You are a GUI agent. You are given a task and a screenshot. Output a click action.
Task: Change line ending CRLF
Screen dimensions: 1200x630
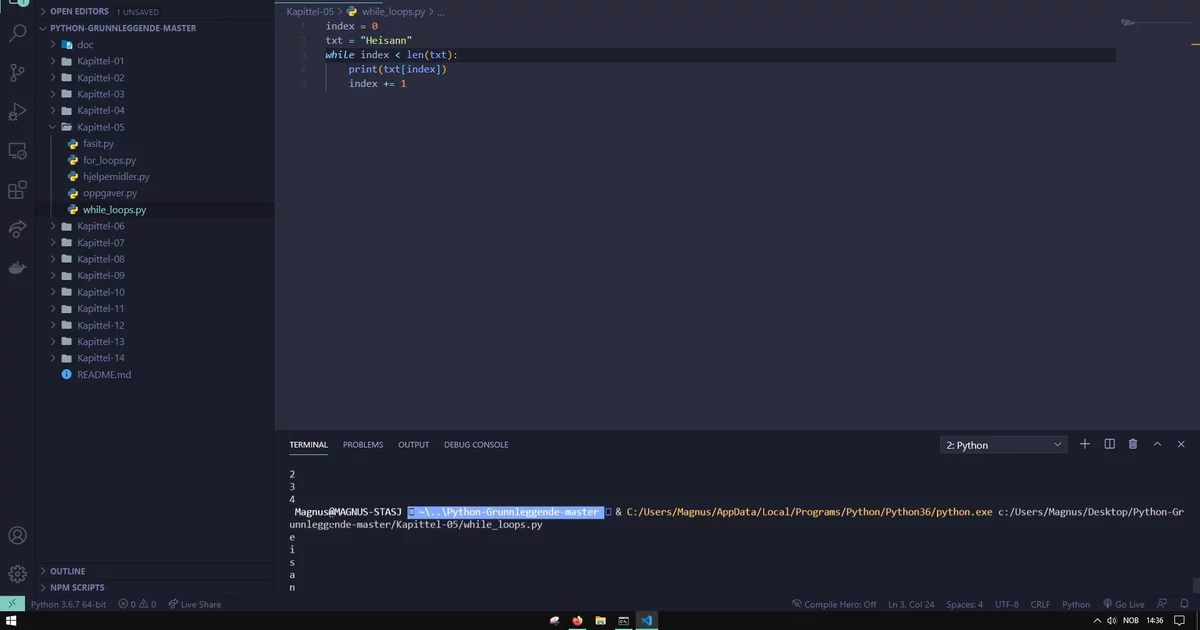[1041, 604]
